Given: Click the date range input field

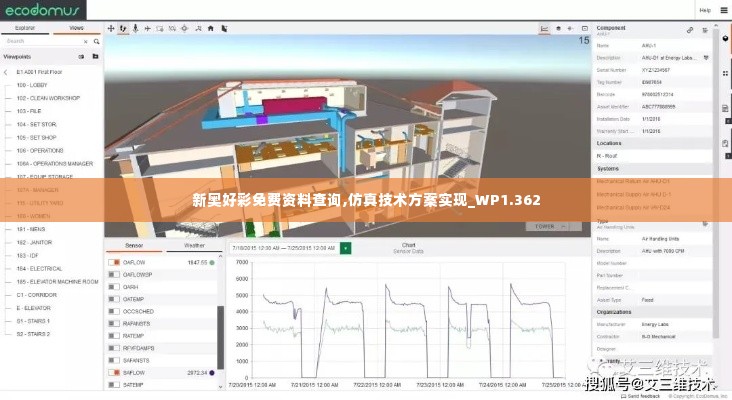Looking at the screenshot, I should [x=284, y=248].
